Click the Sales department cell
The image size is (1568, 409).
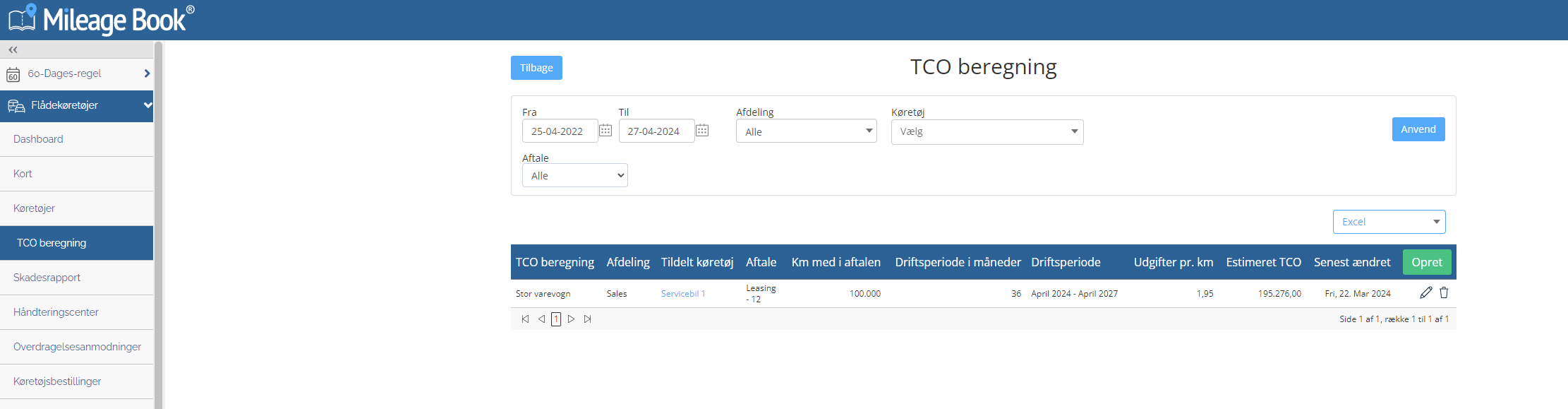tap(617, 294)
